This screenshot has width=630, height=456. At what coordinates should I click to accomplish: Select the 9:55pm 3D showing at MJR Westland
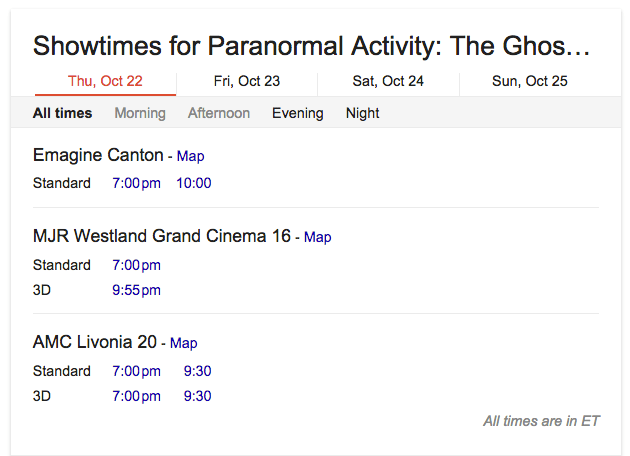(137, 290)
